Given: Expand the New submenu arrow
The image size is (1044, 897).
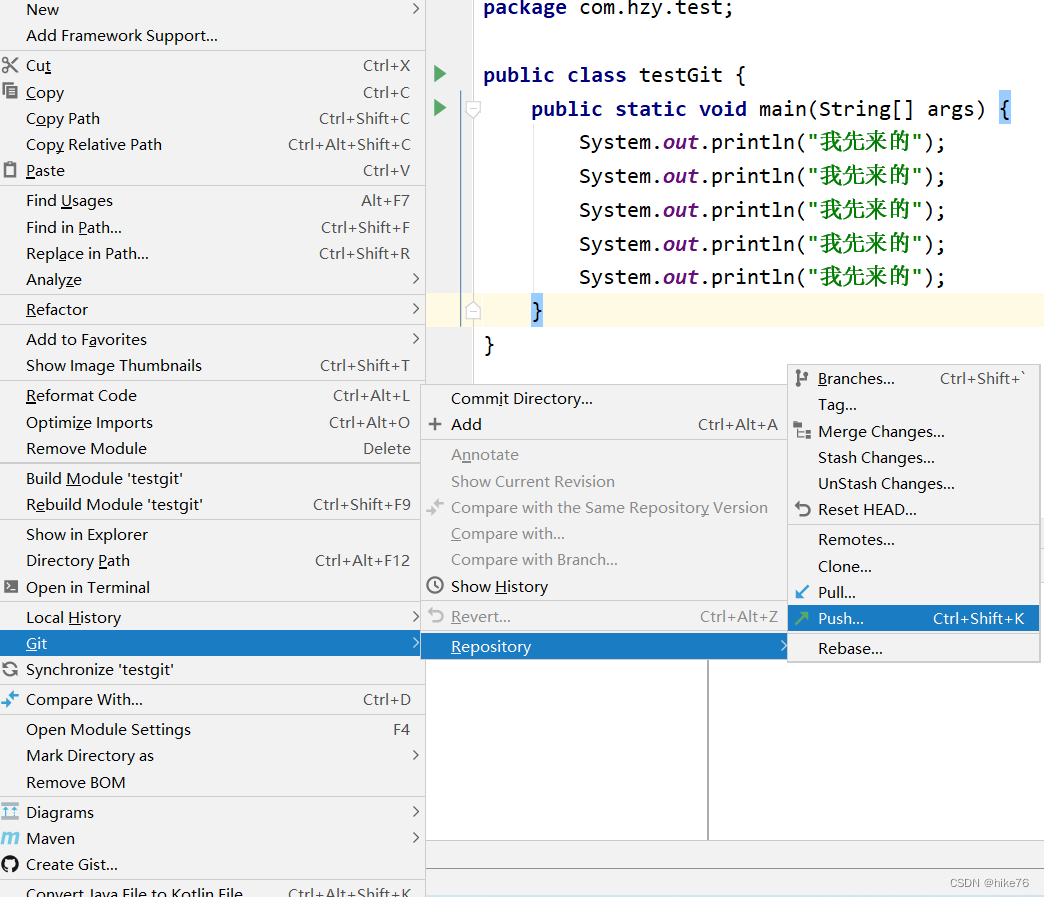Looking at the screenshot, I should 415,9.
